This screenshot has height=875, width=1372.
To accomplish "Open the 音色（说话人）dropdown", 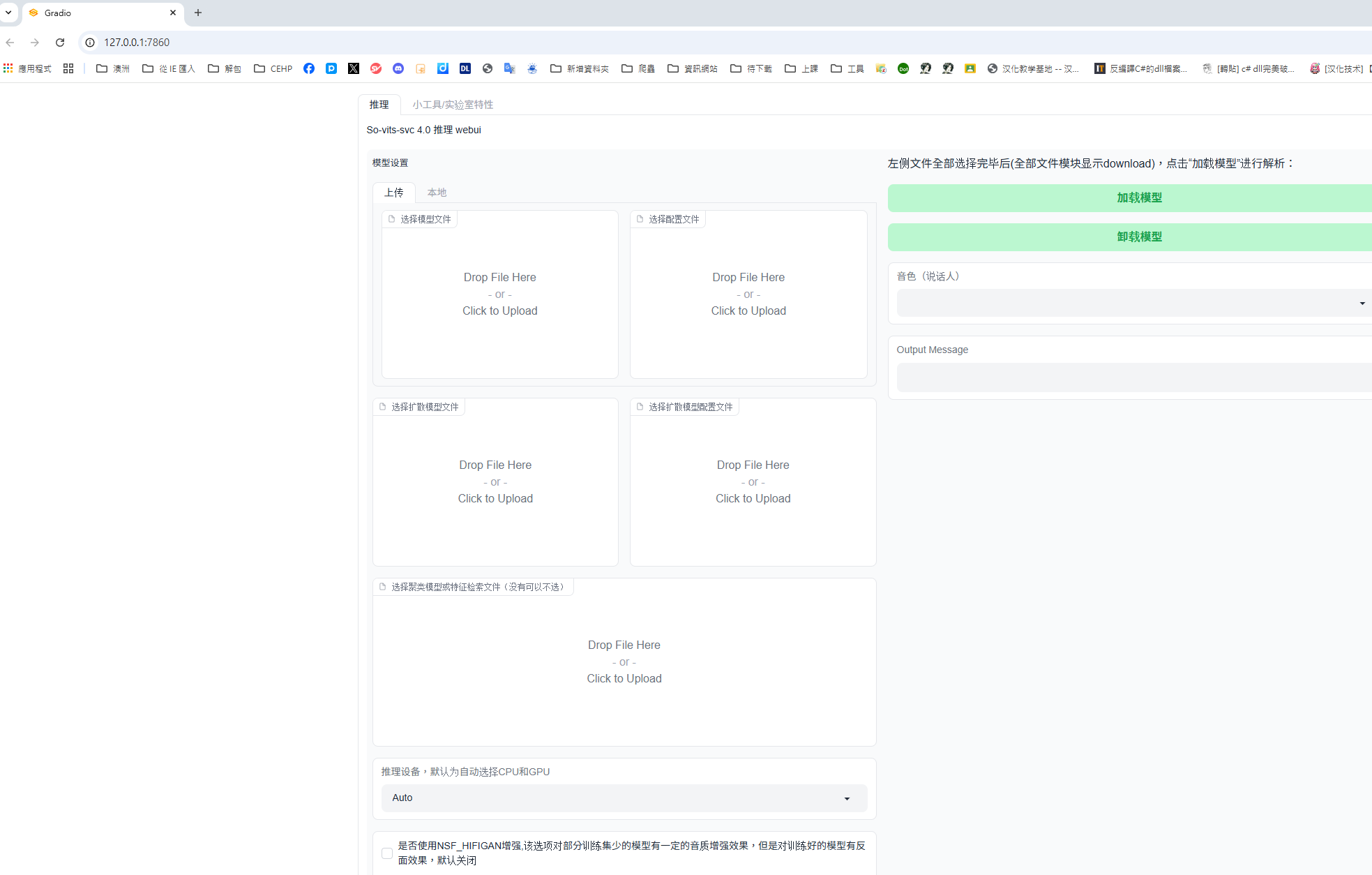I will [x=1130, y=303].
